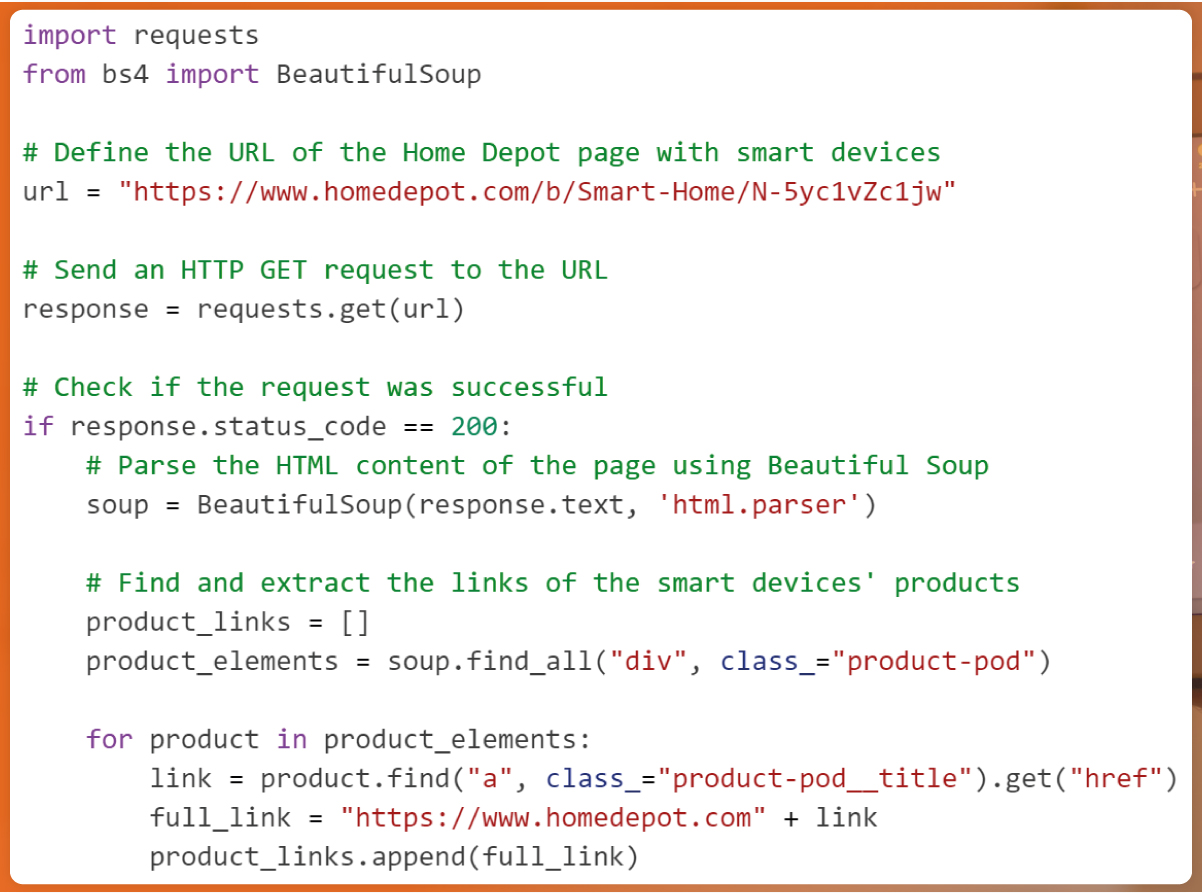Click the 'product_elements = soup.find_all' line
This screenshot has width=1202, height=893.
[x=569, y=661]
